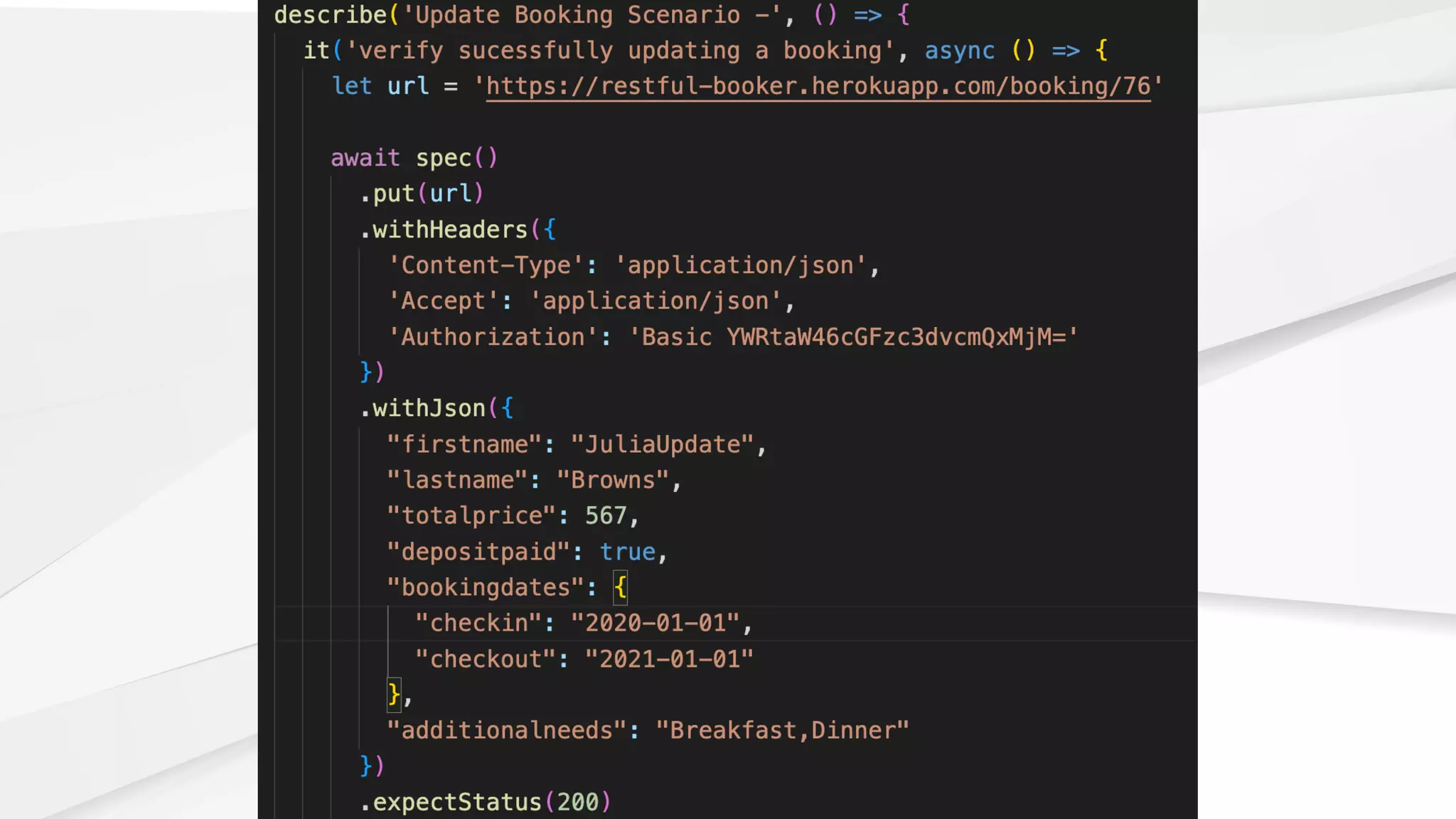Select the 'Content-Type' header key
Screen dimensions: 1456x819
(486, 265)
